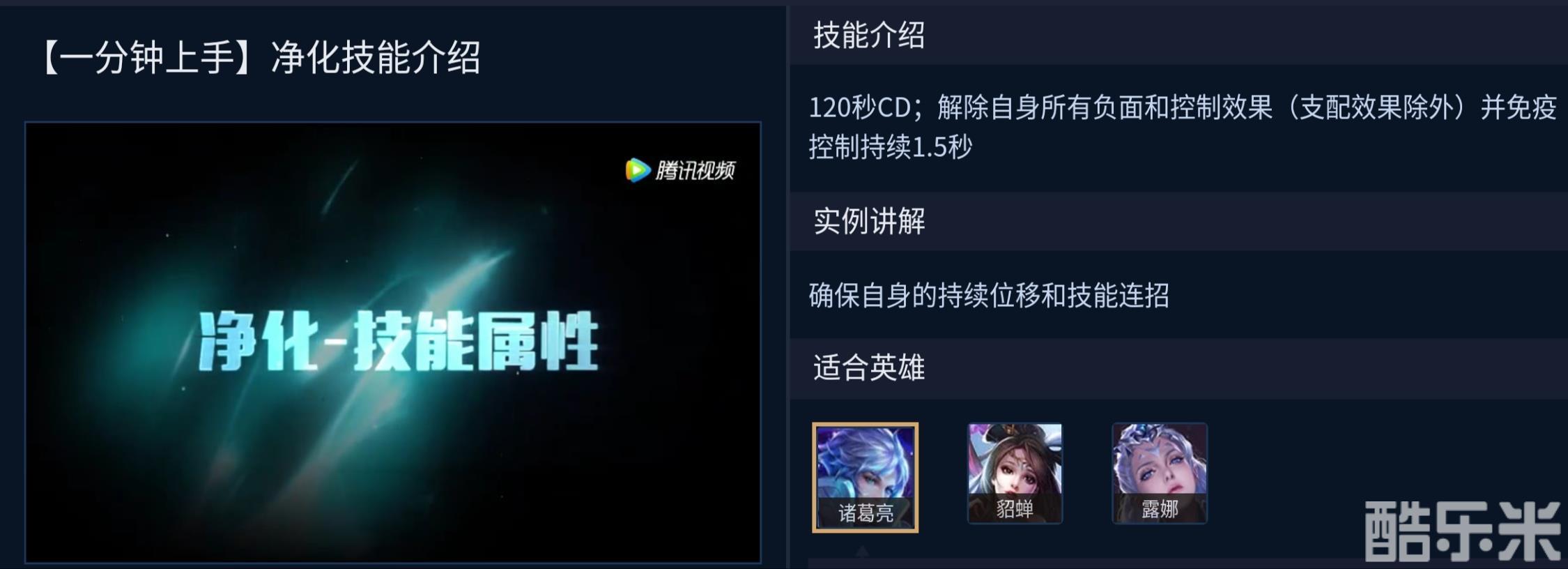
Task: Click the 露娜 name label
Action: coord(1160,509)
